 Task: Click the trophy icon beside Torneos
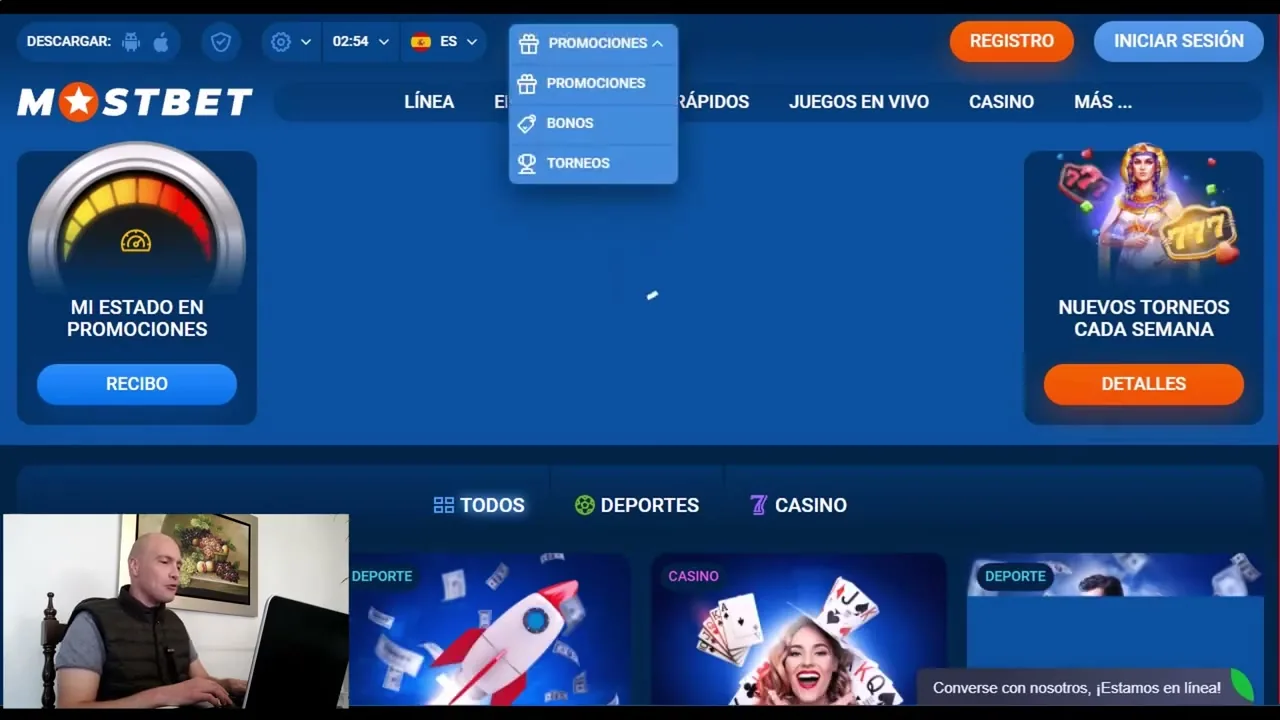click(x=527, y=163)
